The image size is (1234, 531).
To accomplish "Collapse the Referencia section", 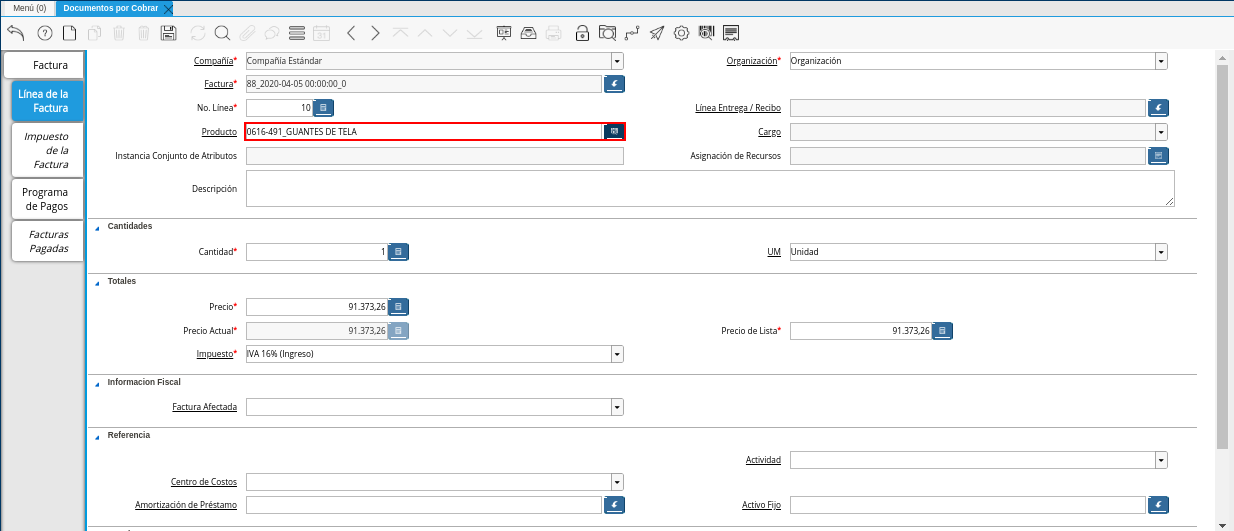I will tap(97, 436).
